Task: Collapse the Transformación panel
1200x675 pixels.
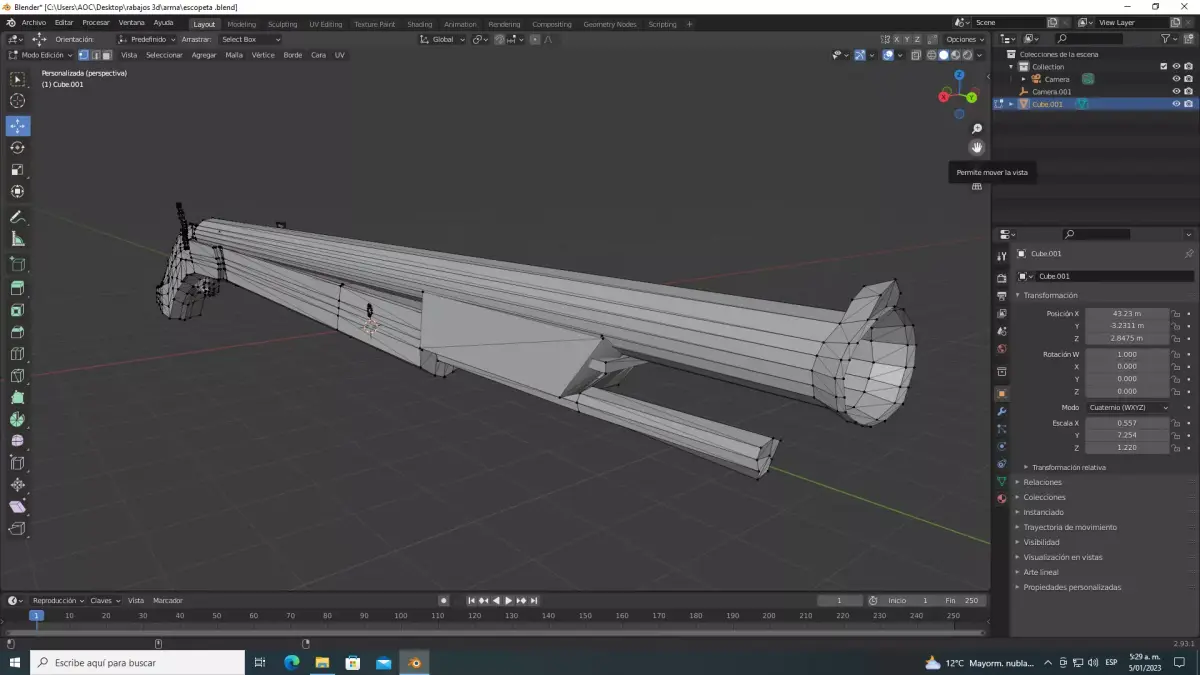Action: (x=1050, y=295)
